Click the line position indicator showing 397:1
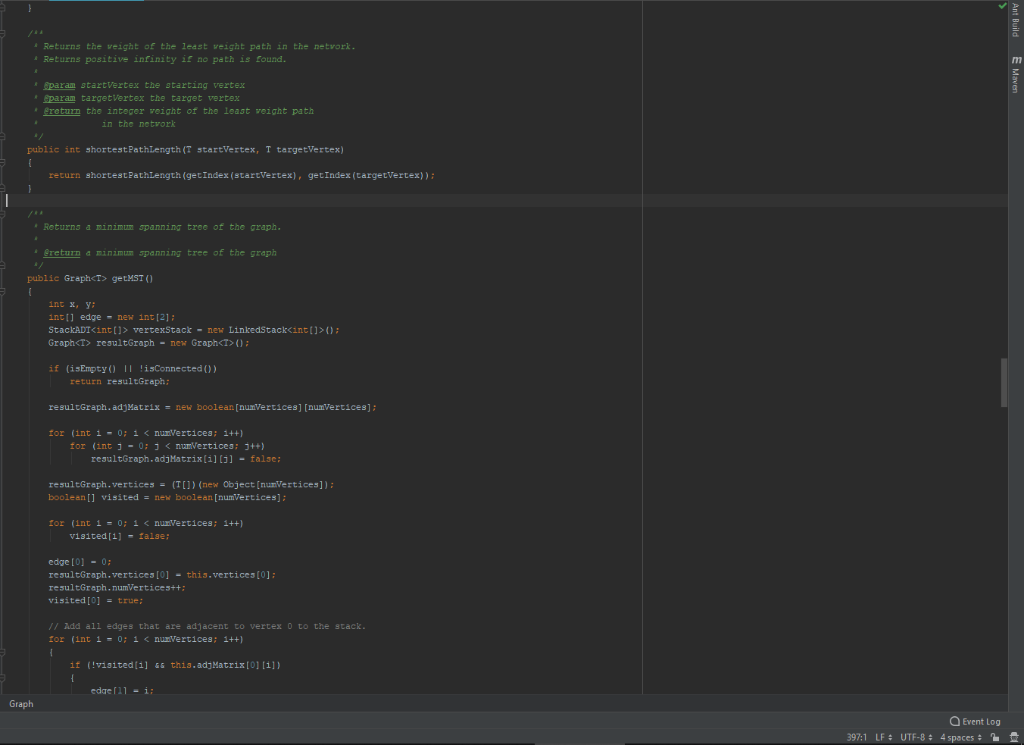This screenshot has width=1024, height=745. click(857, 738)
